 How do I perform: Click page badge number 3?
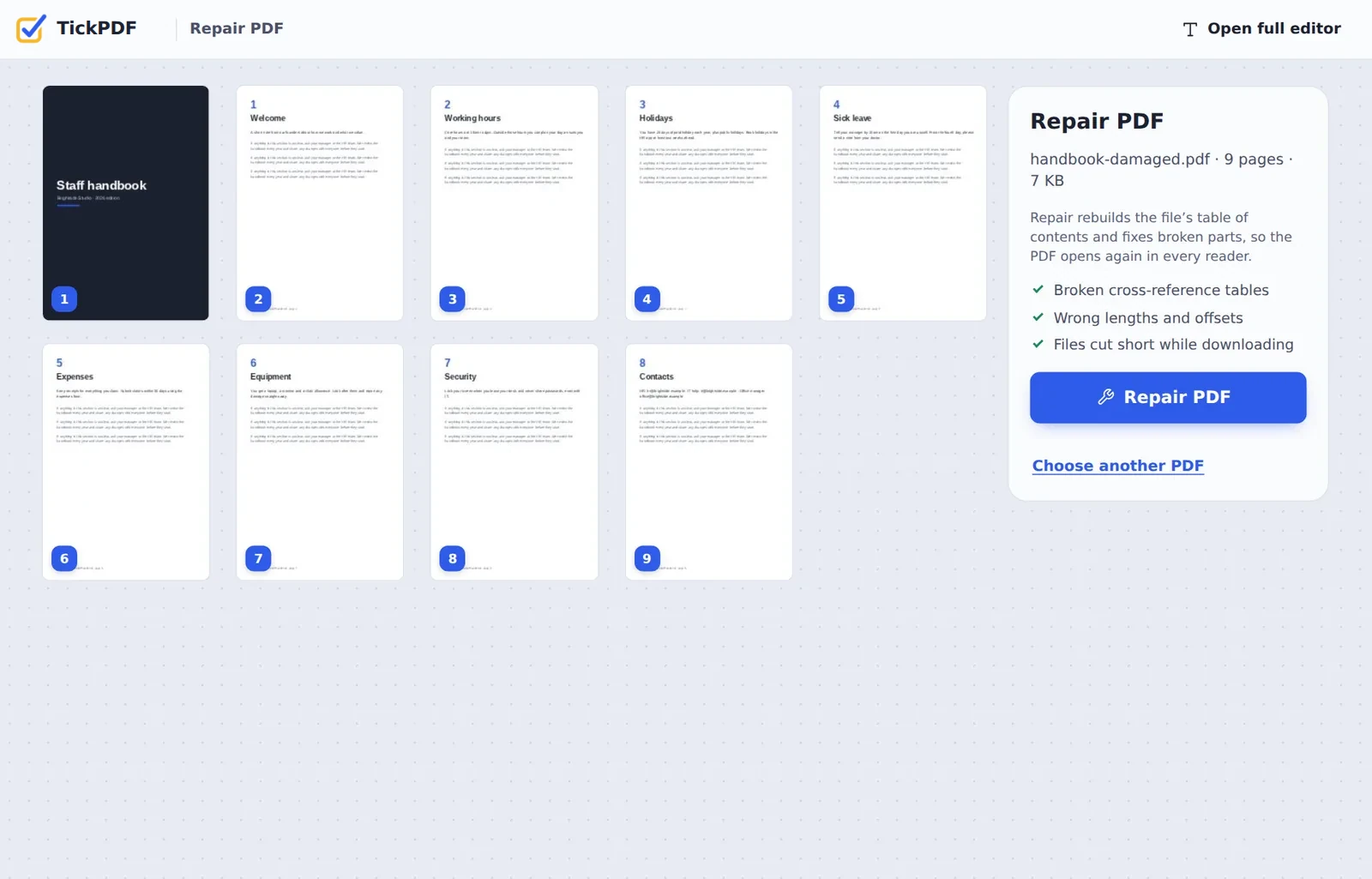pos(453,299)
